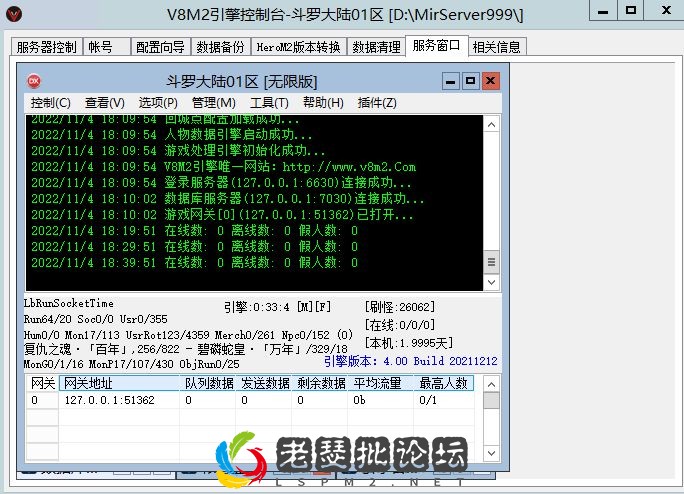Click the 引擎:0:33:4 [M][F] status text
This screenshot has height=494, width=684.
[x=277, y=307]
